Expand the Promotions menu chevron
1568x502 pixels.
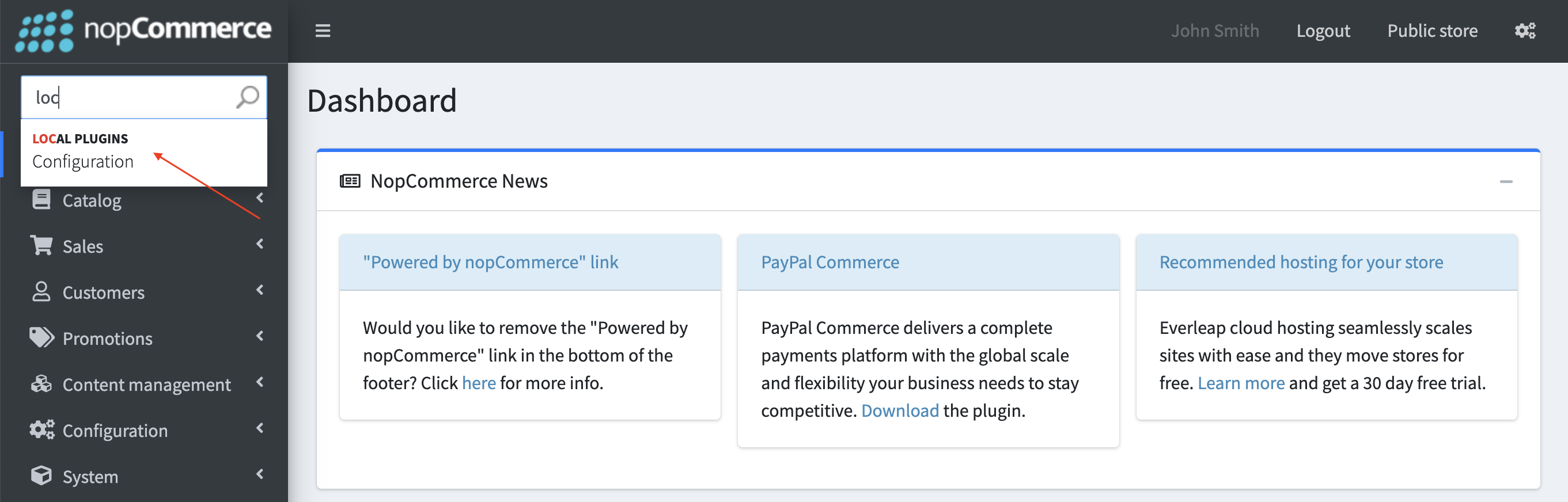260,336
